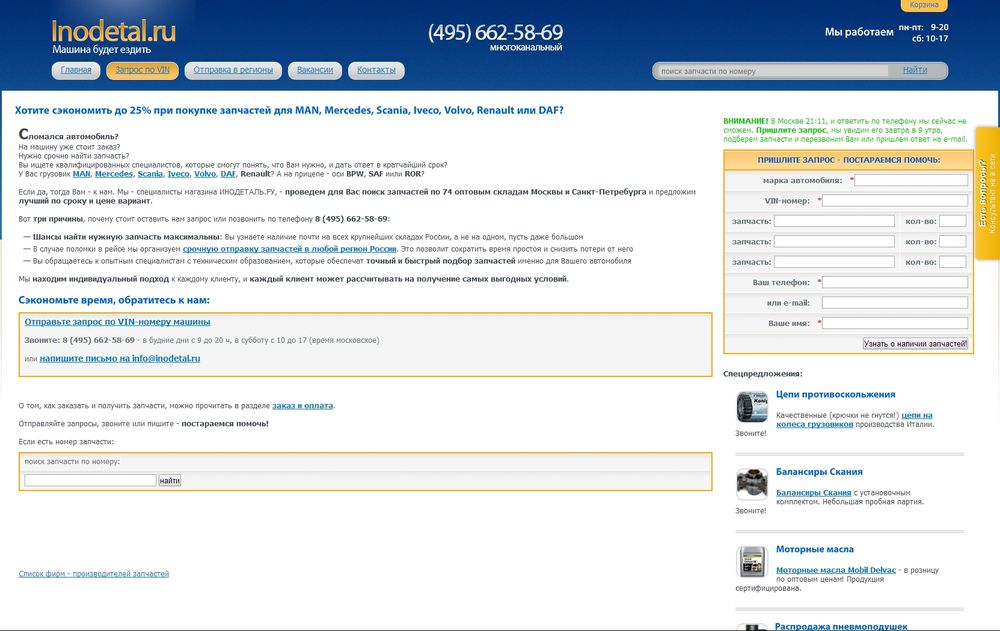Open the Контакты menu item

point(376,70)
